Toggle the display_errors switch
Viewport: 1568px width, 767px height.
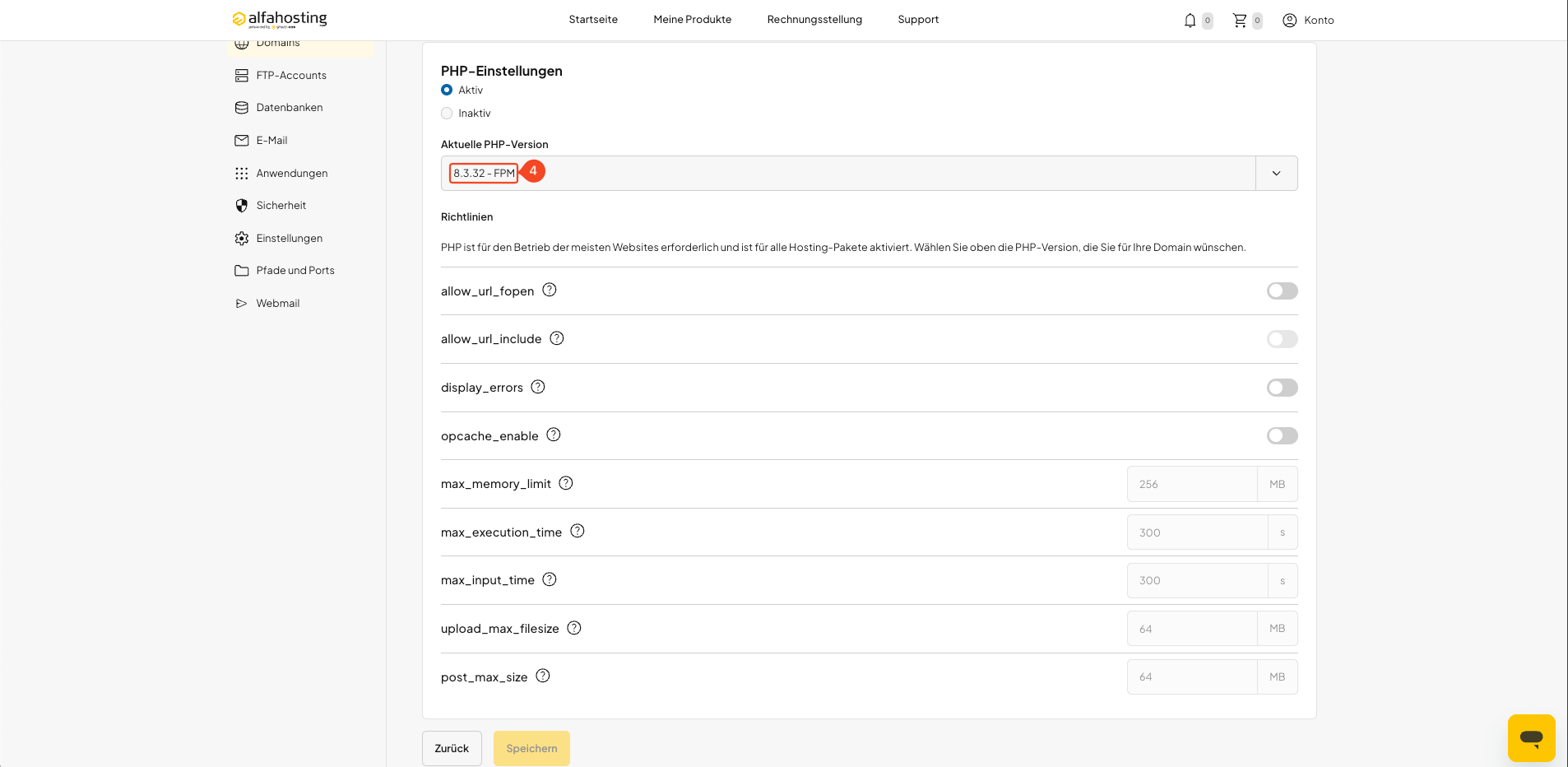pos(1282,388)
